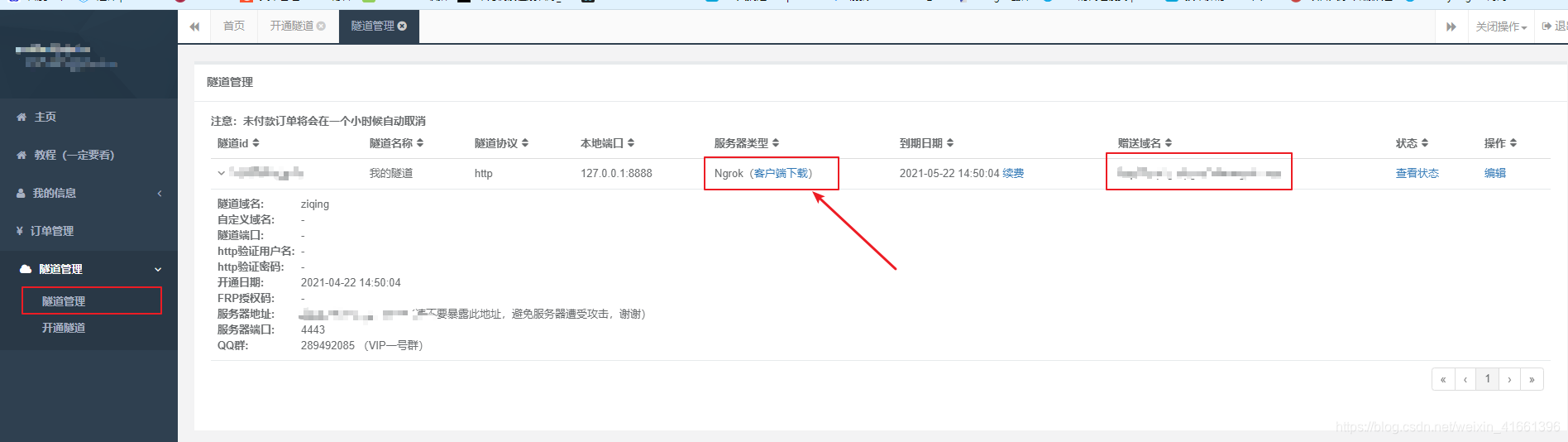Image resolution: width=1568 pixels, height=442 pixels.
Task: Collapse the tunnel row details chevron
Action: pos(222,174)
